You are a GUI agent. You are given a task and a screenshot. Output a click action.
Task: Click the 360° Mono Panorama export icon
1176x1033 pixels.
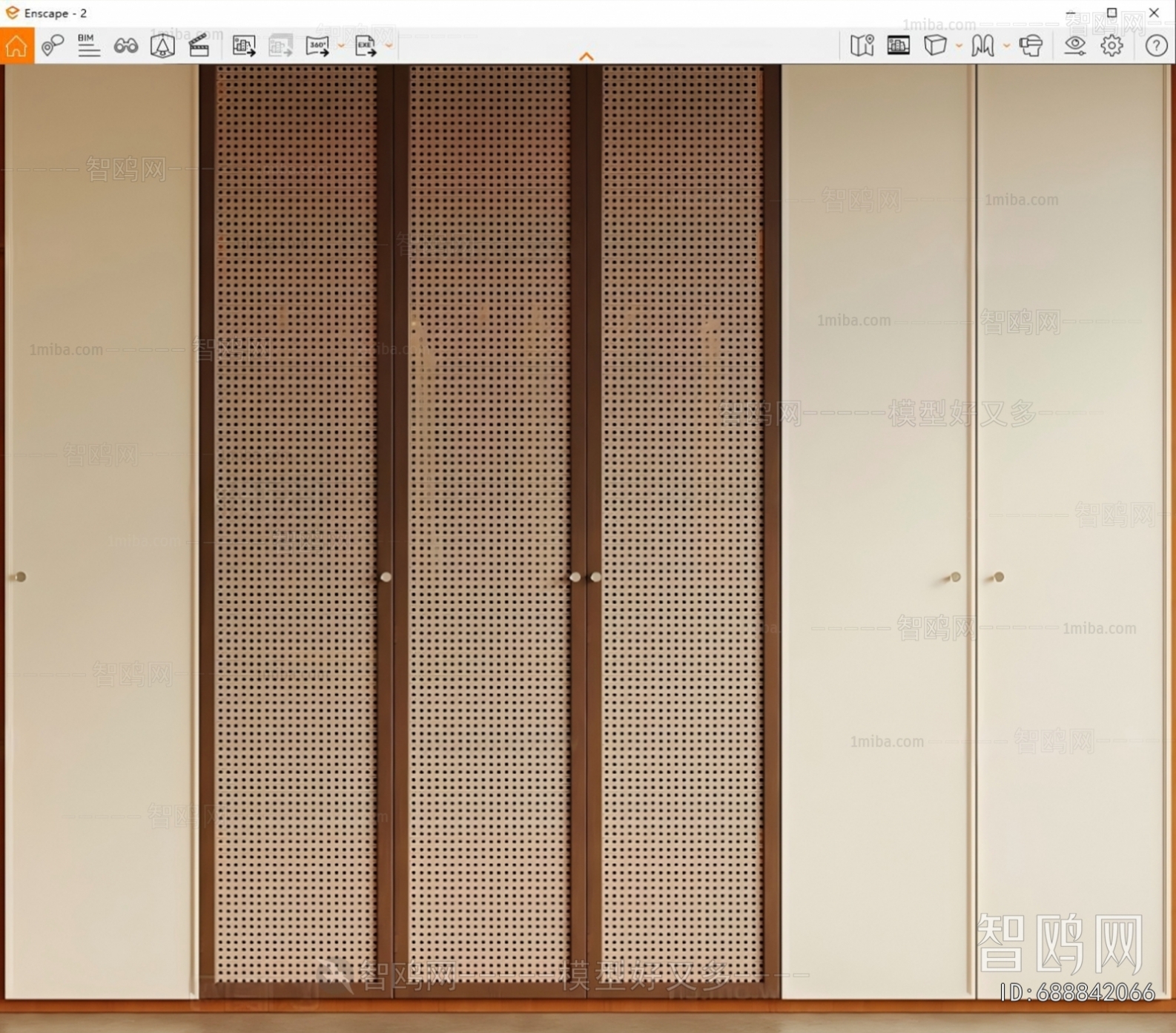point(317,46)
